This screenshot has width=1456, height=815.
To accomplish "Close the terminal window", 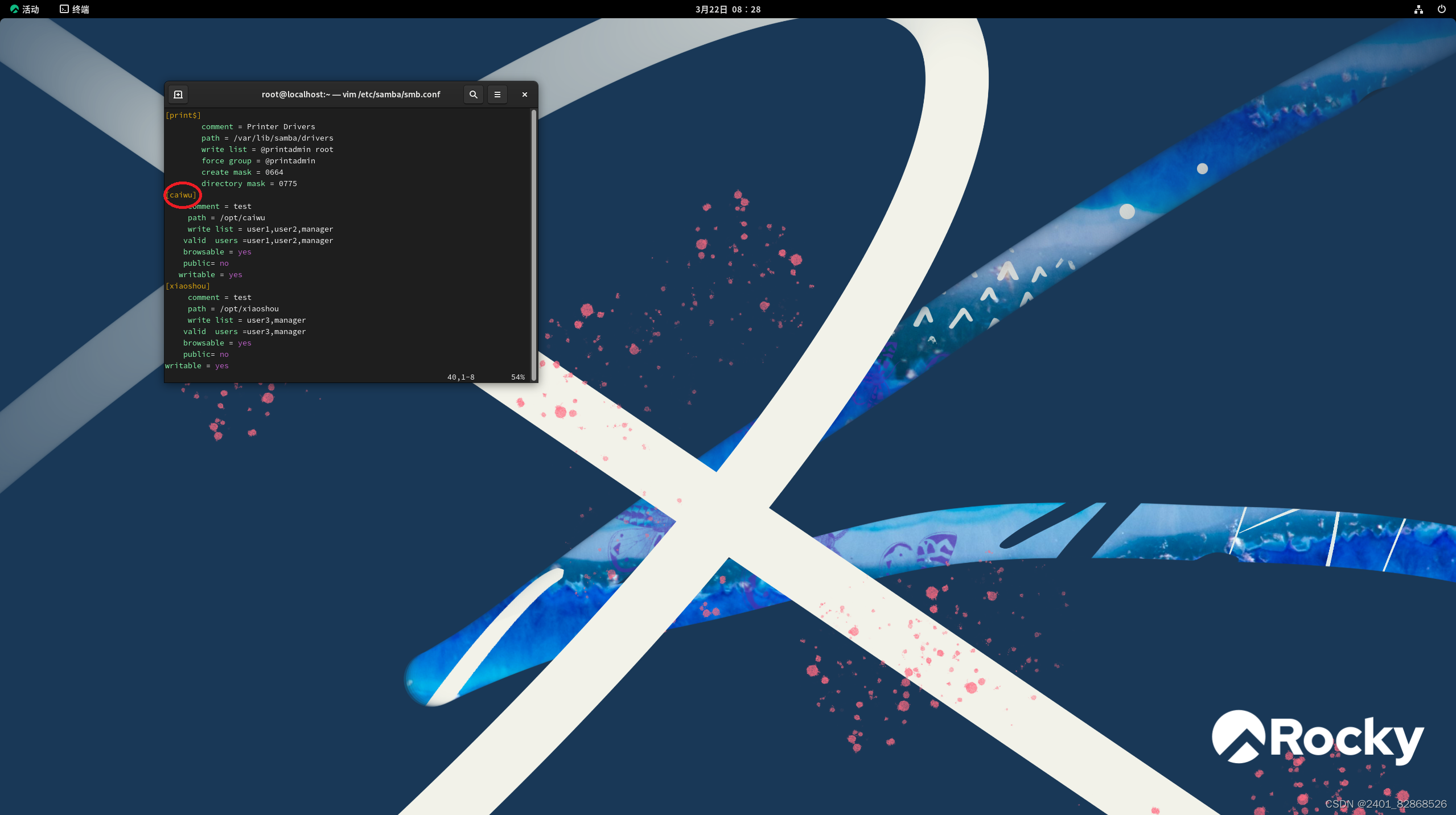I will point(524,94).
